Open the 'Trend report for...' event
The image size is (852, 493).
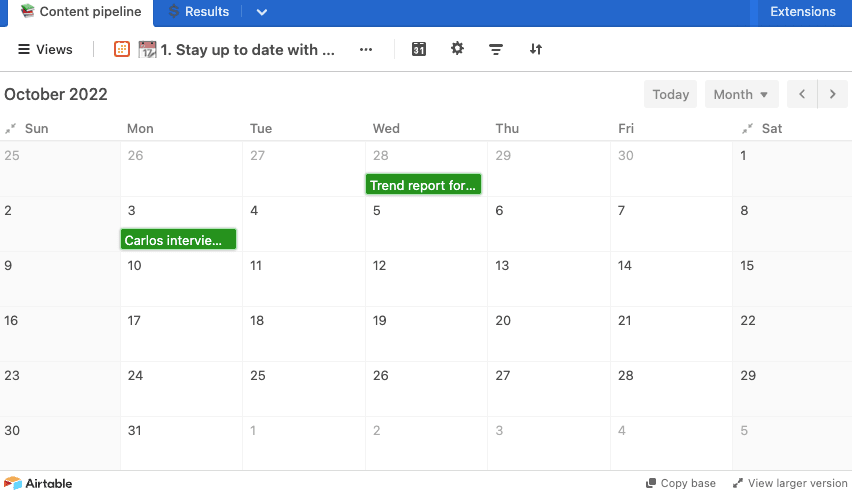coord(423,185)
